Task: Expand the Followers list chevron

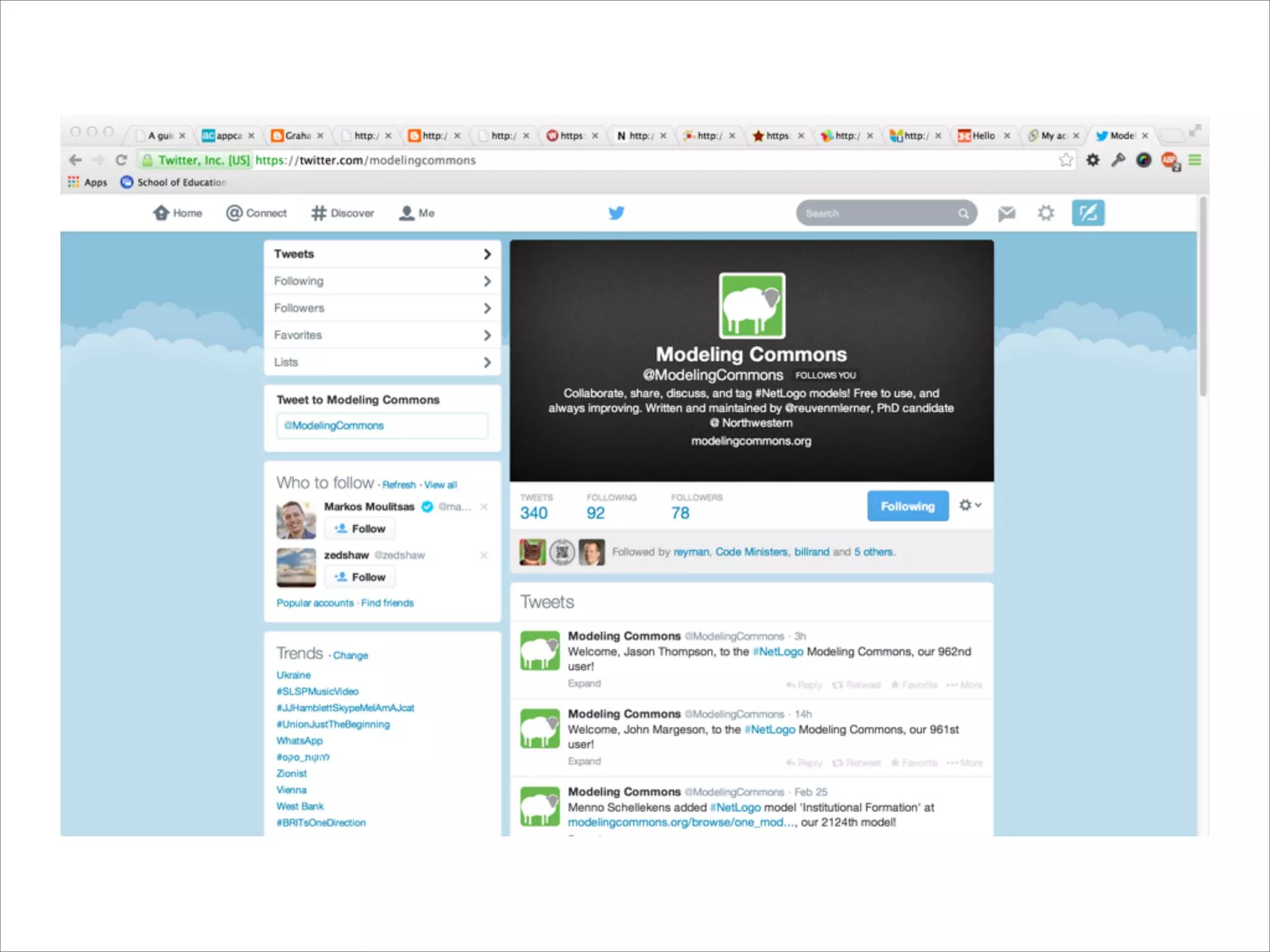Action: [487, 308]
